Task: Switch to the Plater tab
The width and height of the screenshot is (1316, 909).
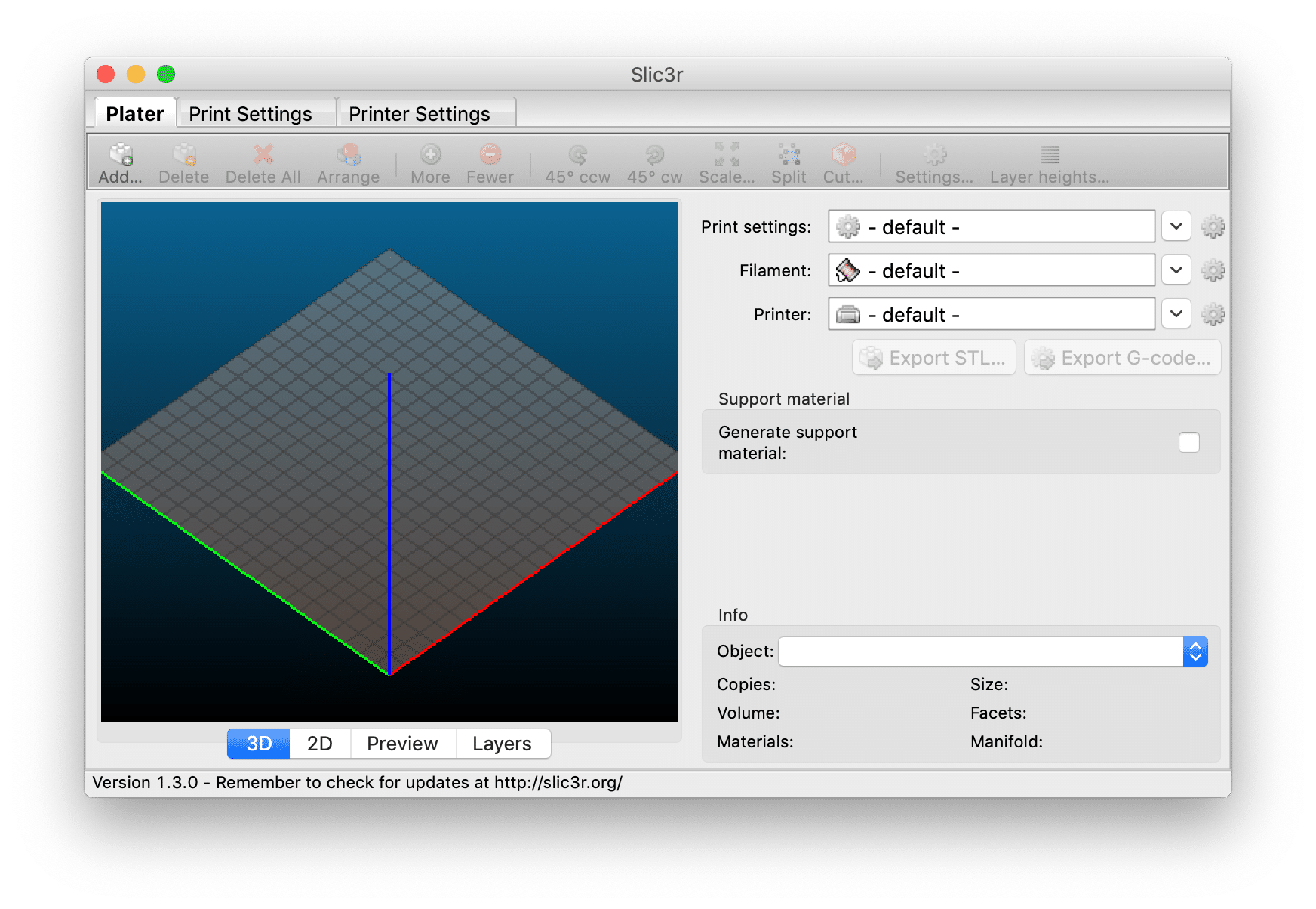Action: (135, 113)
